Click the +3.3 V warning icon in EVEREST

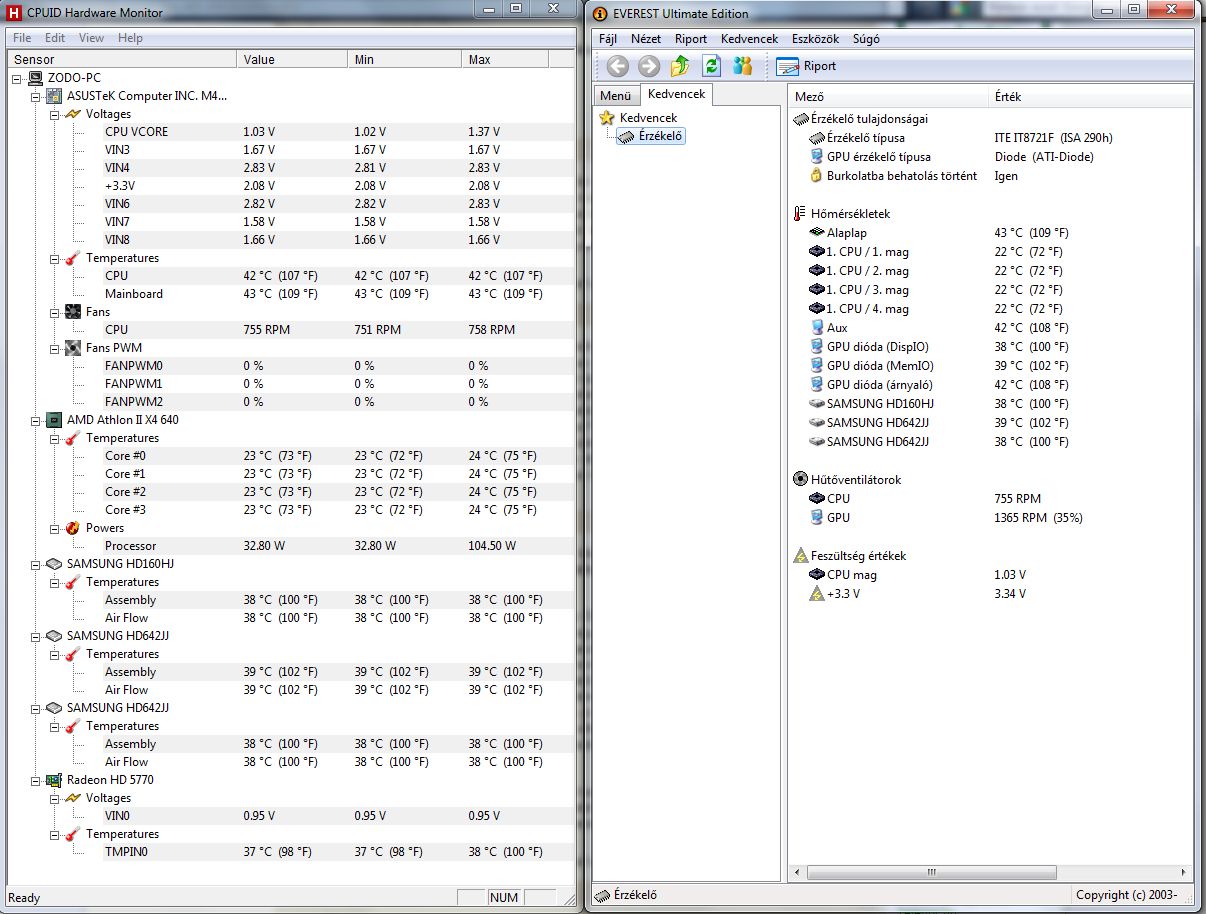click(816, 594)
